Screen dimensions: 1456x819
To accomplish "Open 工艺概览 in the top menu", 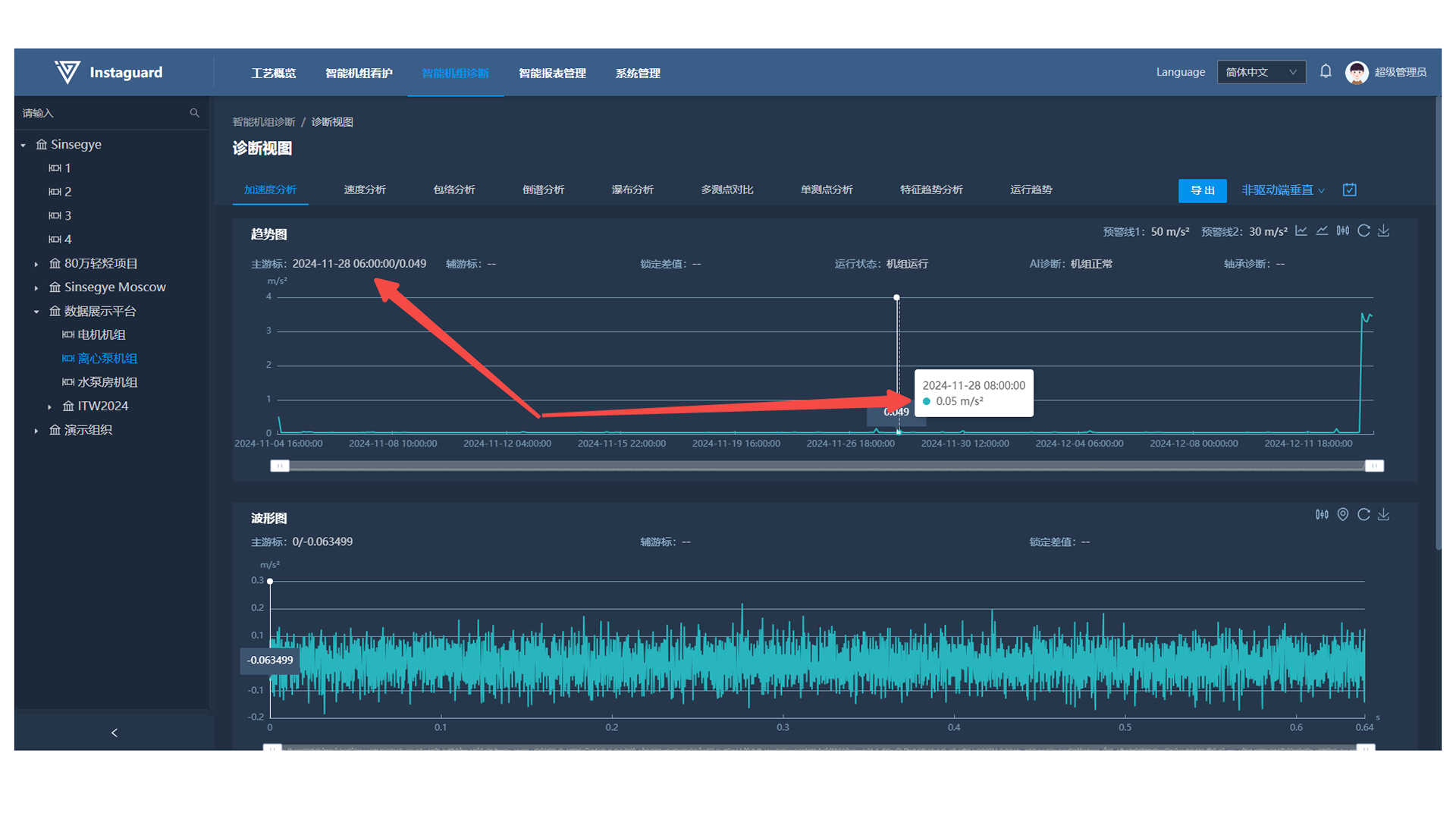I will pyautogui.click(x=273, y=73).
